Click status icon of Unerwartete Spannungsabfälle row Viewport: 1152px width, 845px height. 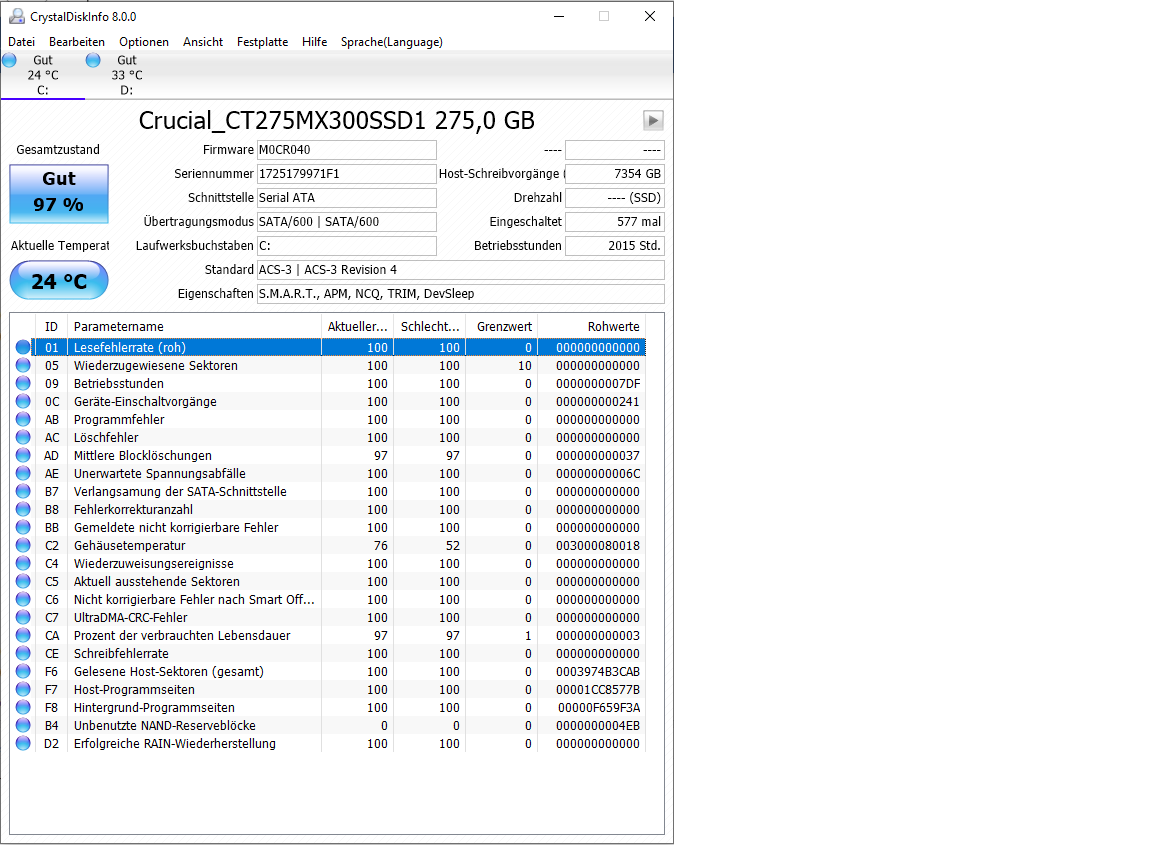(23, 473)
